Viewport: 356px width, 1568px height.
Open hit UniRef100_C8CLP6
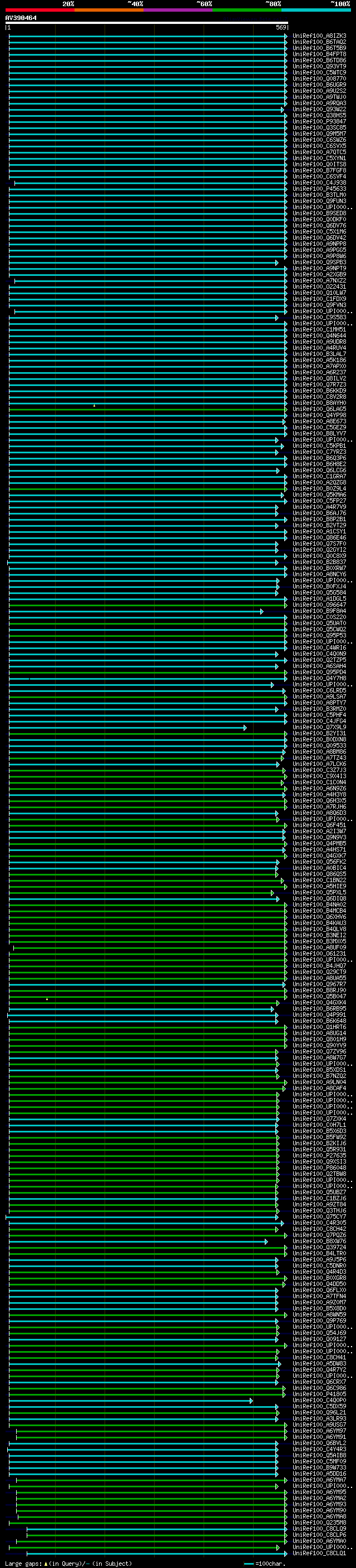(x=319, y=1535)
